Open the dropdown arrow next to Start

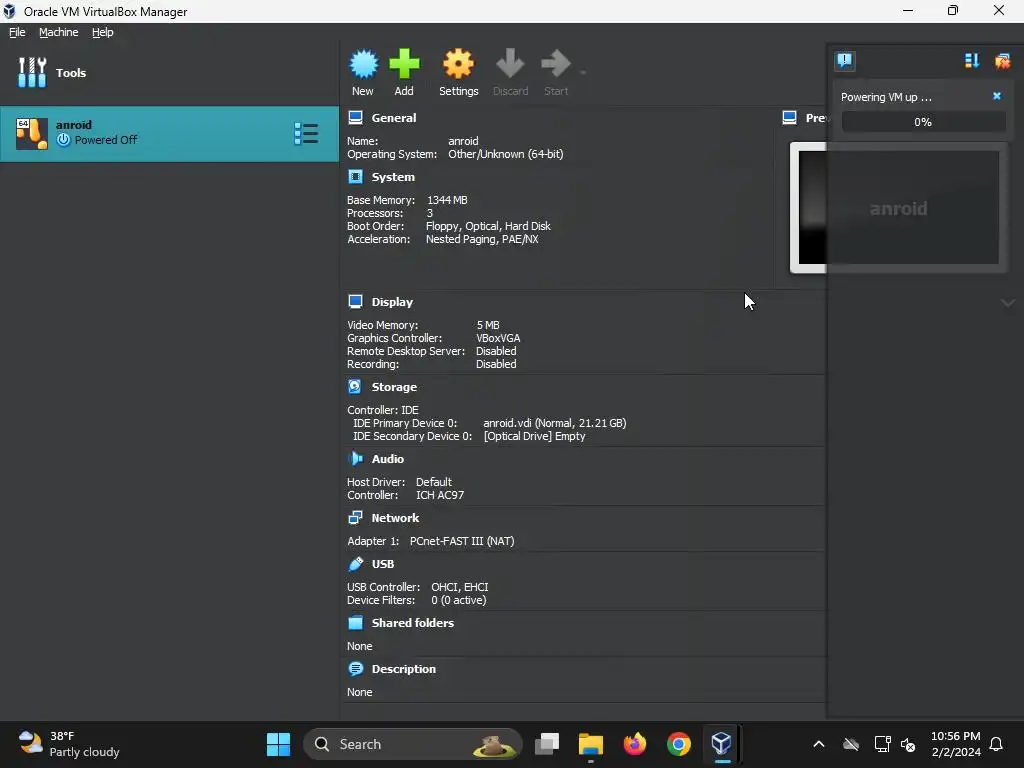pyautogui.click(x=583, y=72)
